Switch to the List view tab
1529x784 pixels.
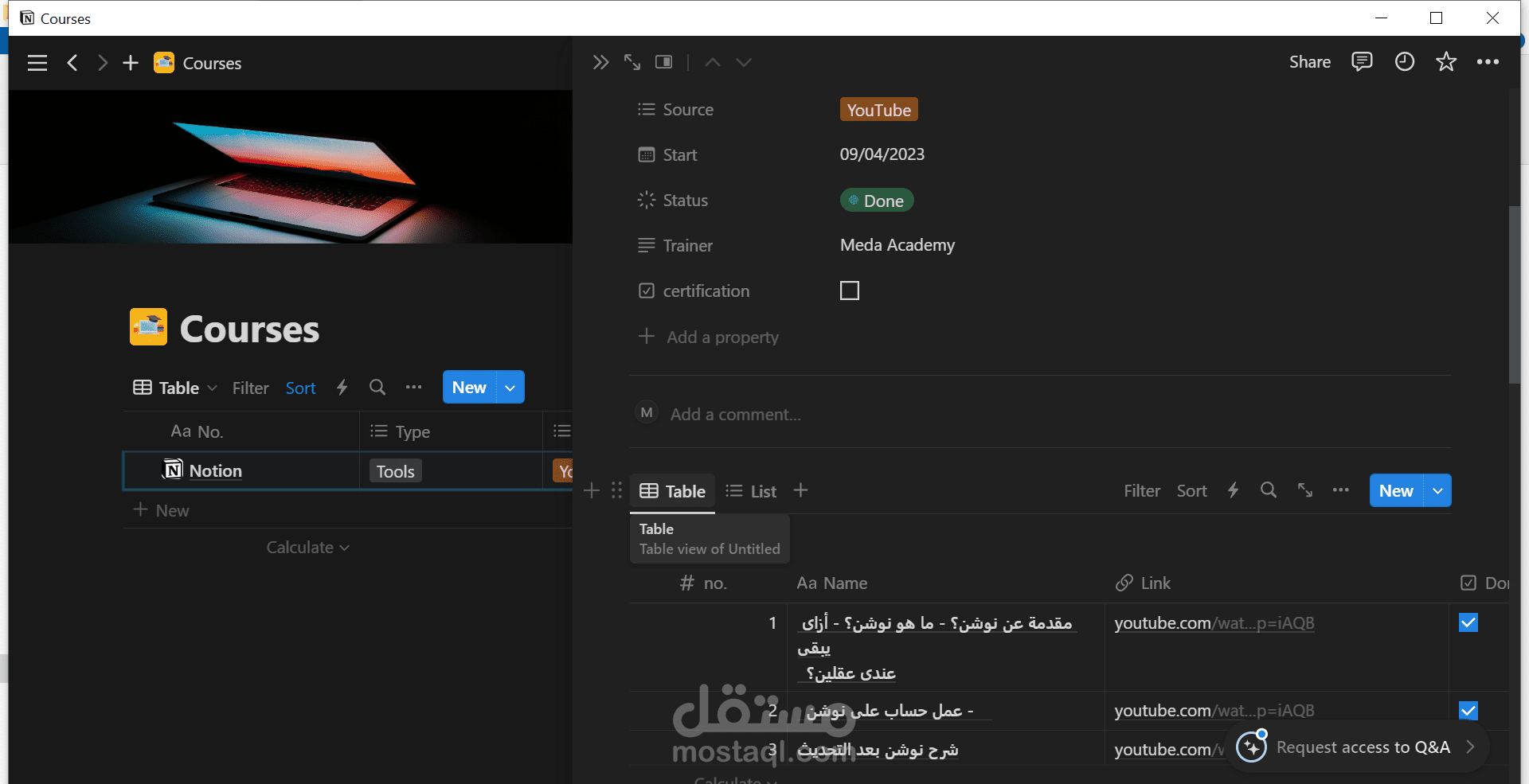coord(751,491)
